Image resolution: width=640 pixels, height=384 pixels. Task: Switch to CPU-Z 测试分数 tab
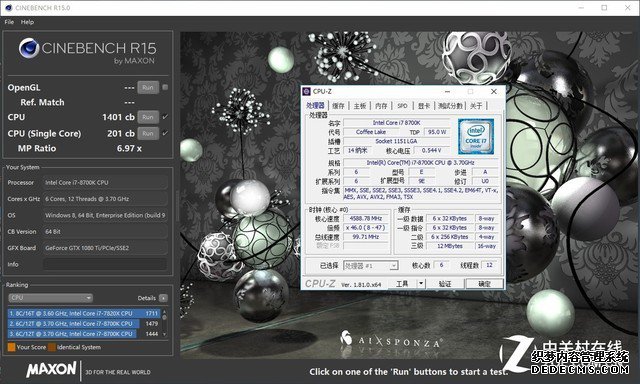tap(450, 106)
